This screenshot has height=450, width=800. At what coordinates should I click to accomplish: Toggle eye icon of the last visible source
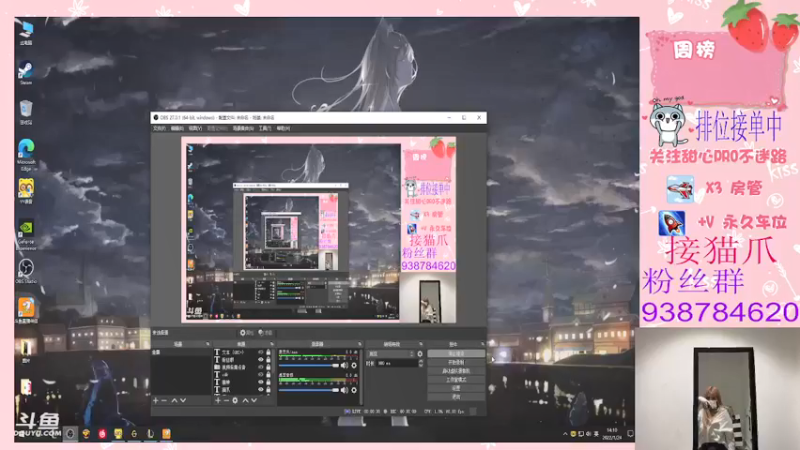point(261,390)
